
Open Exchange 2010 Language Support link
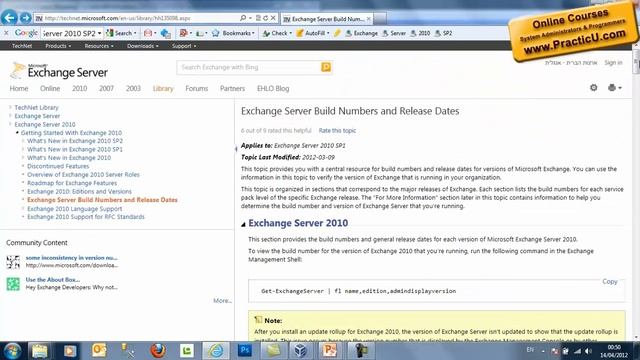74,209
